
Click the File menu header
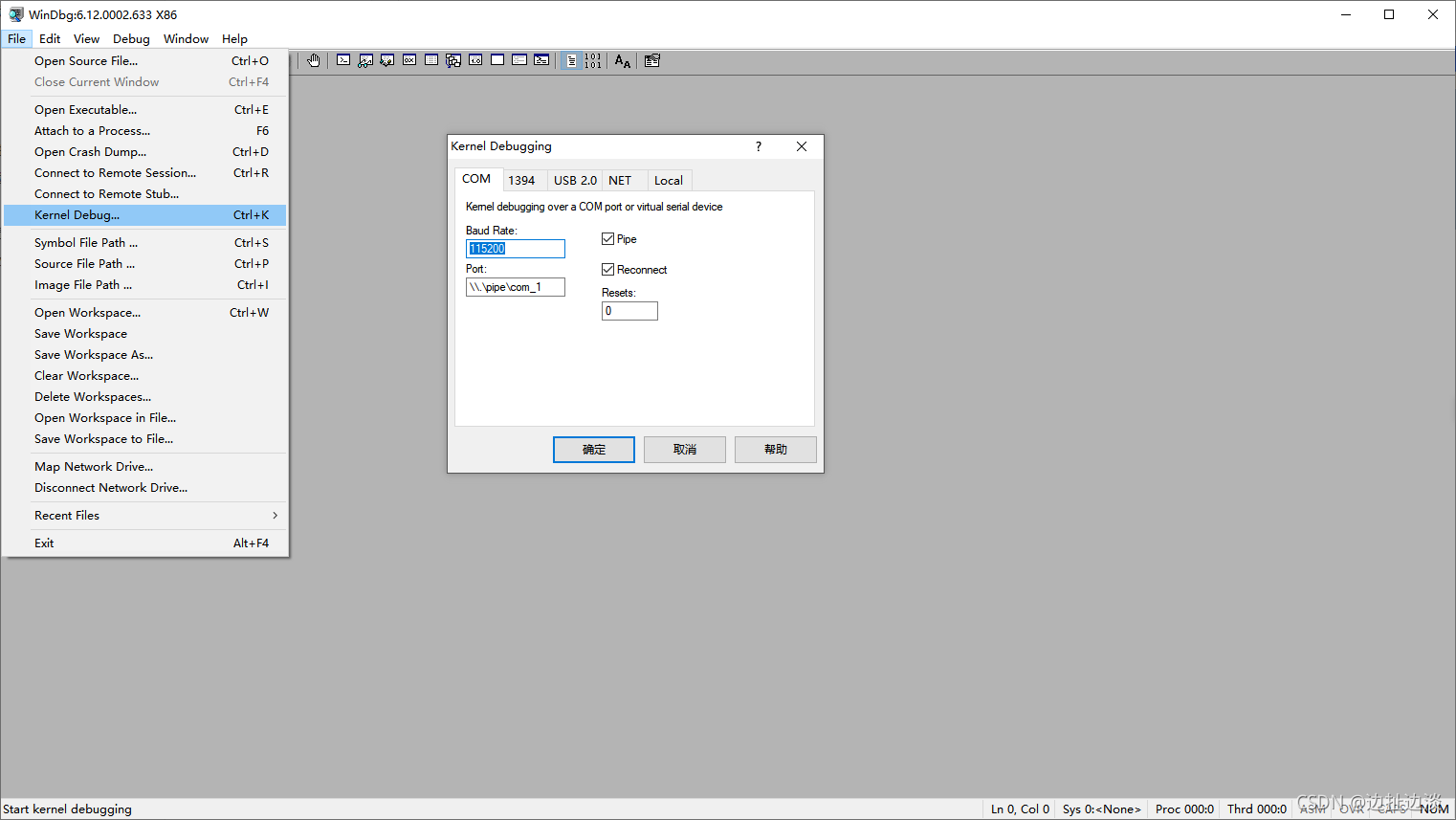[x=17, y=39]
